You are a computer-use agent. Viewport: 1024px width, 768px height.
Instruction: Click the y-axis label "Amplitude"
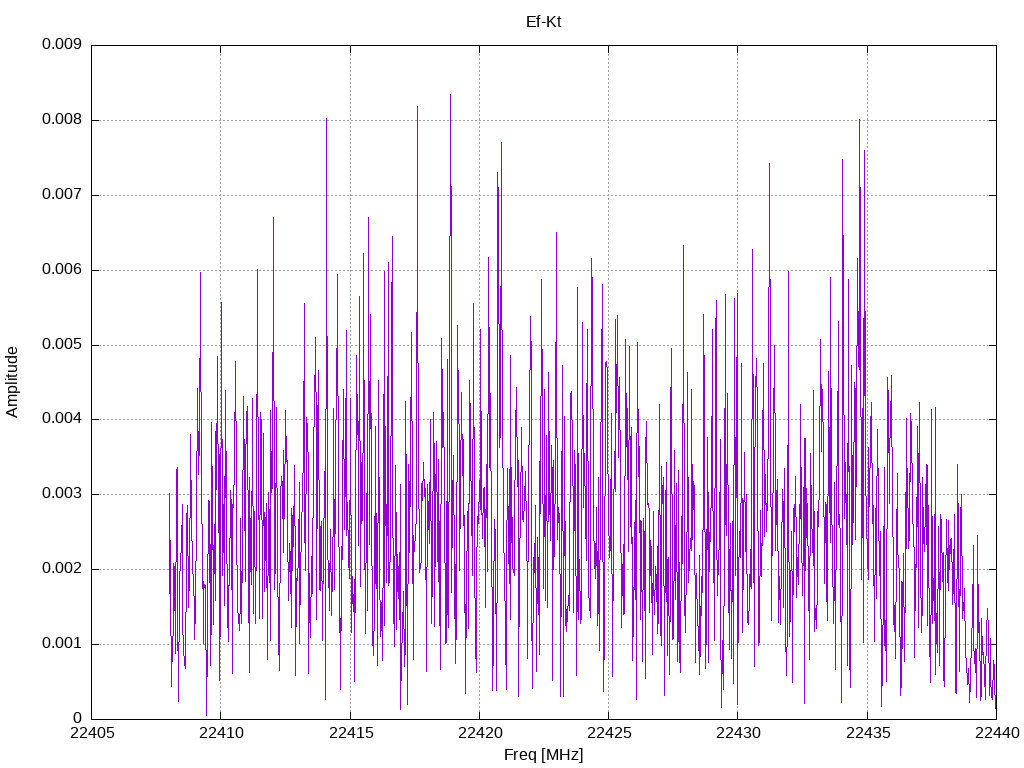[12, 382]
